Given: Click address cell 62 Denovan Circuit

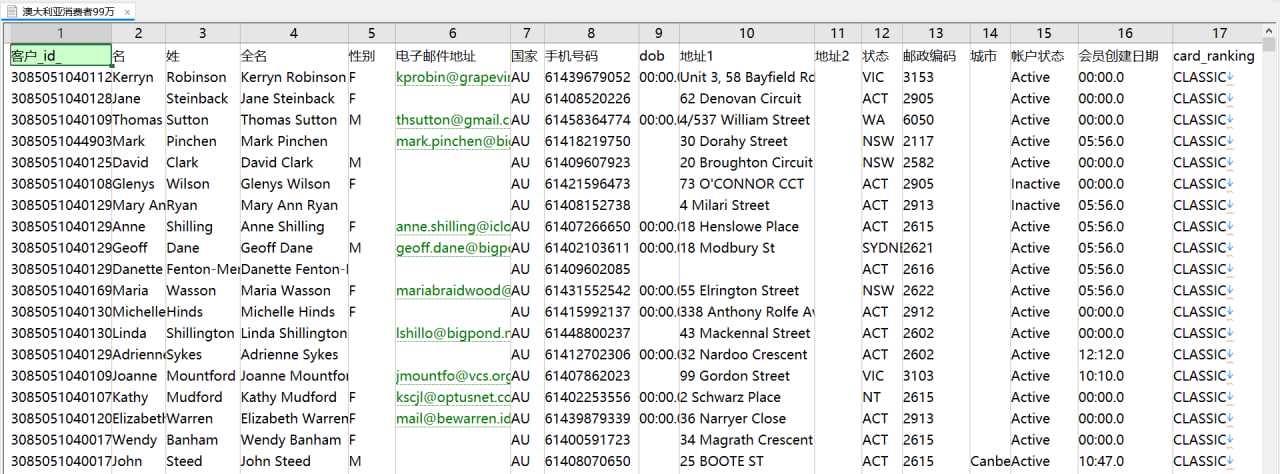Looking at the screenshot, I should tap(746, 98).
